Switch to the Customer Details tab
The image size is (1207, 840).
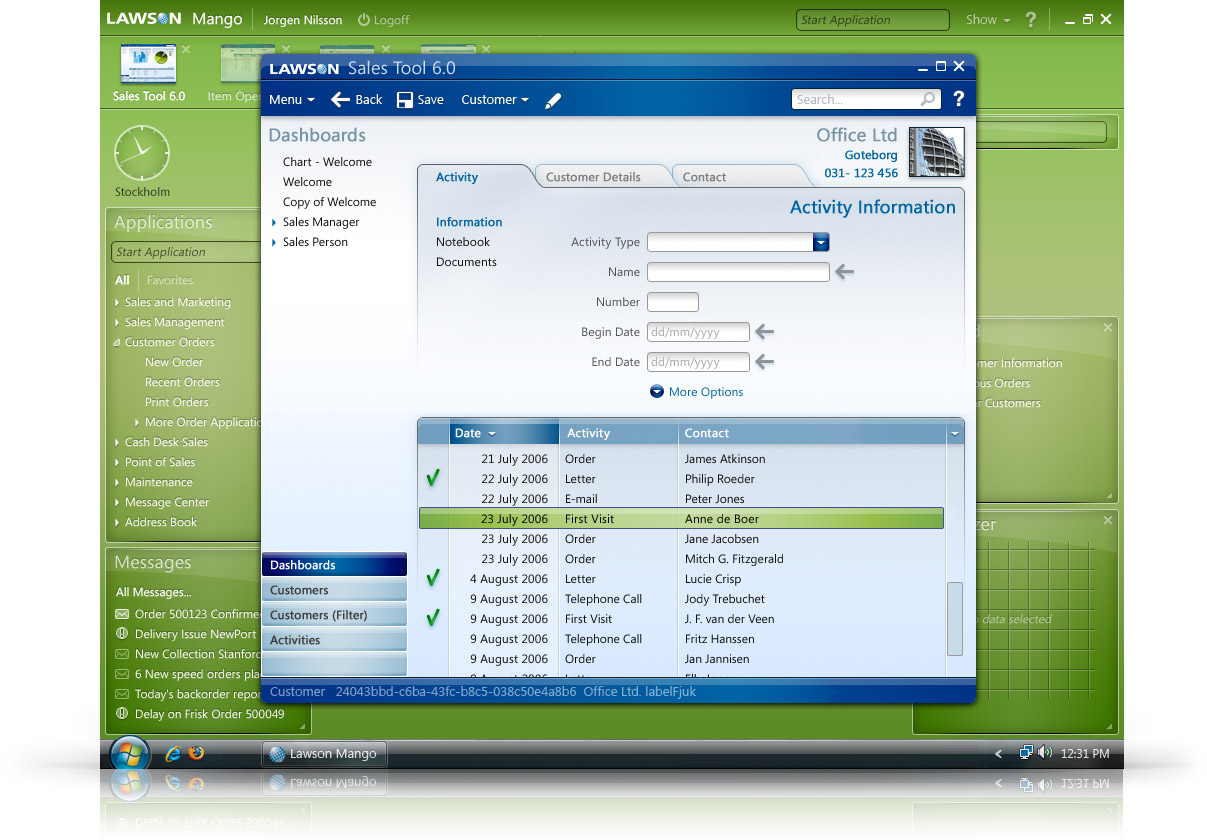[x=593, y=177]
